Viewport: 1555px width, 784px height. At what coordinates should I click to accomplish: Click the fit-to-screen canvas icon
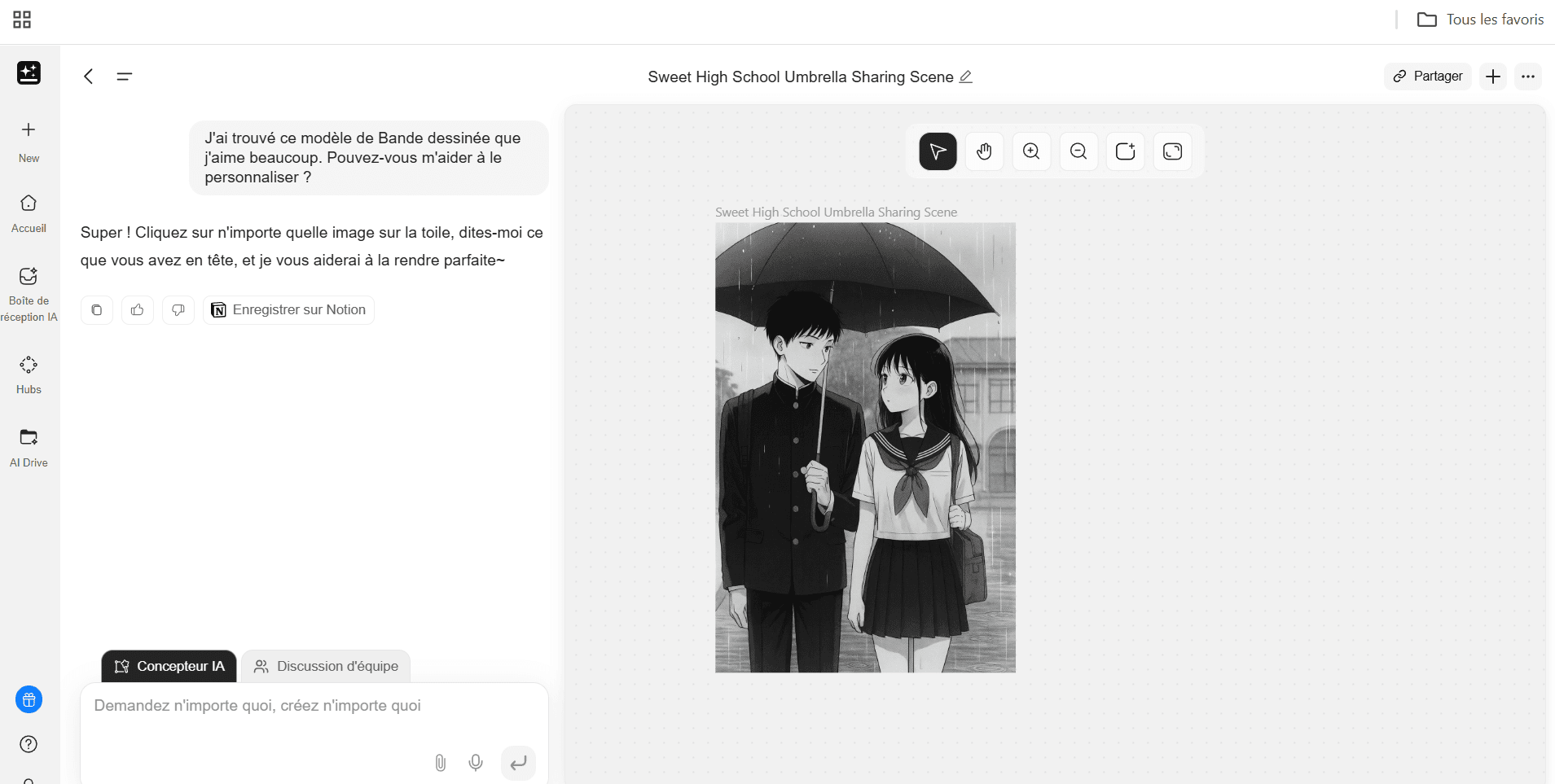tap(1172, 151)
